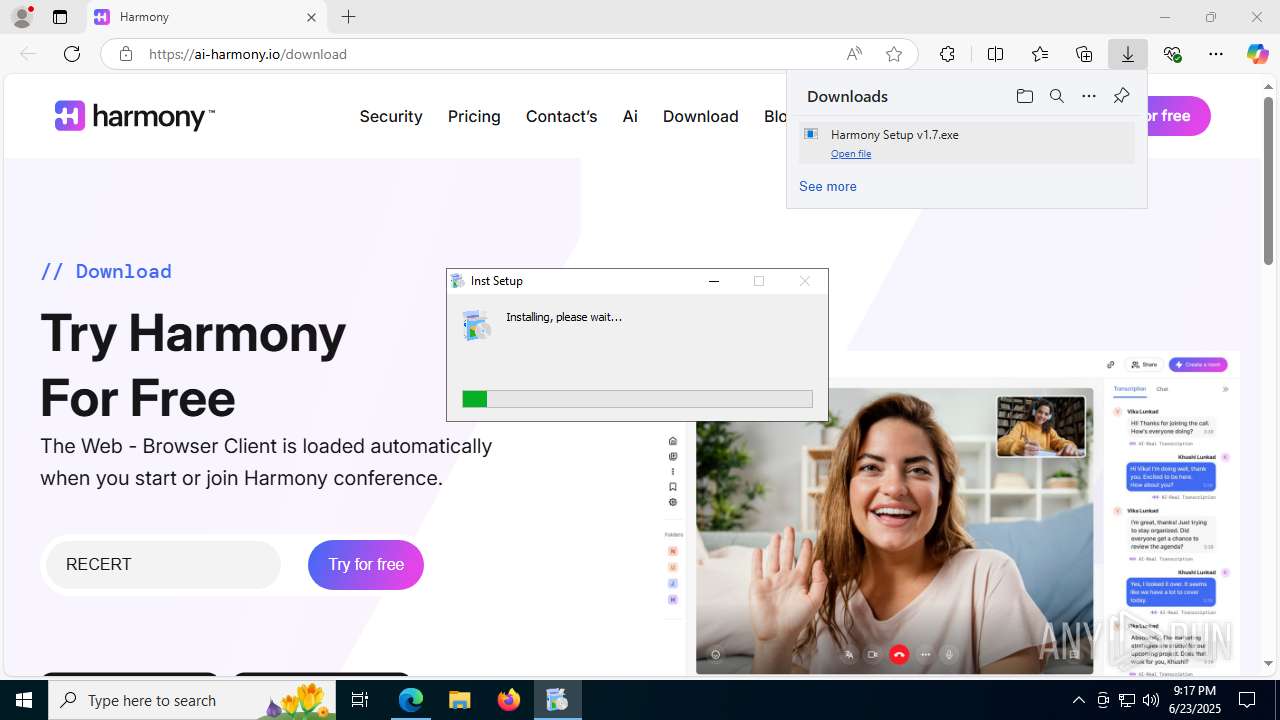The image size is (1280, 720).
Task: Open the Favorites list icon
Action: click(x=1040, y=54)
